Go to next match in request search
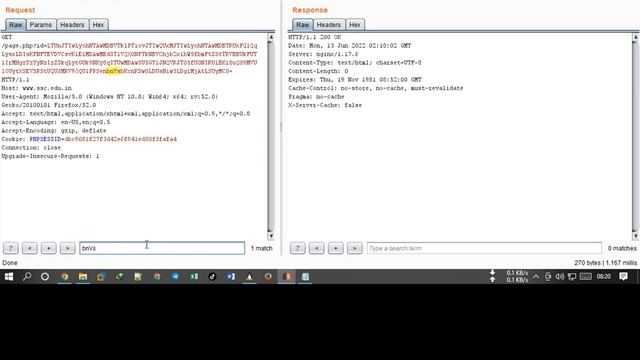 (68, 248)
